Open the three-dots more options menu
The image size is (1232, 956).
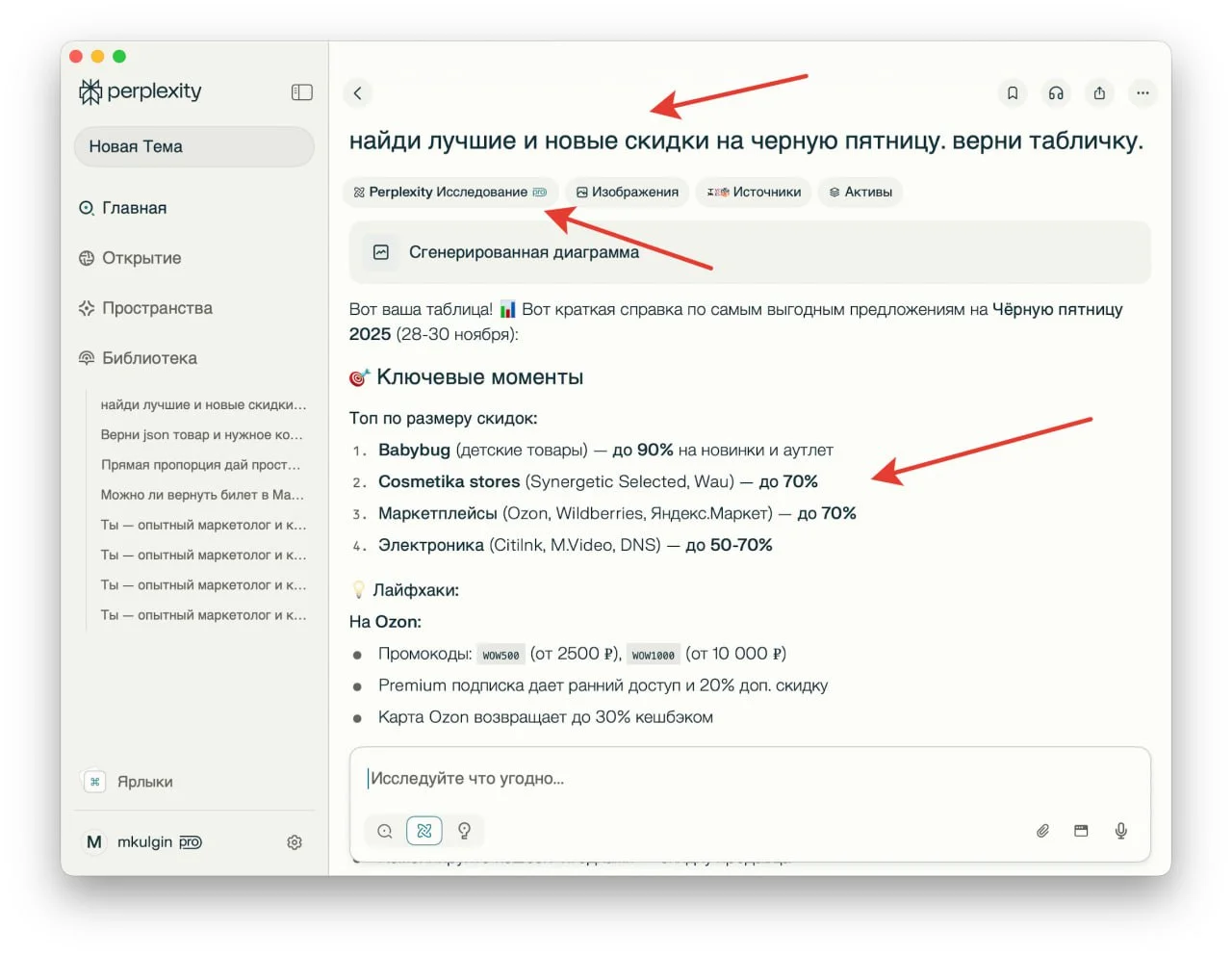1142,93
